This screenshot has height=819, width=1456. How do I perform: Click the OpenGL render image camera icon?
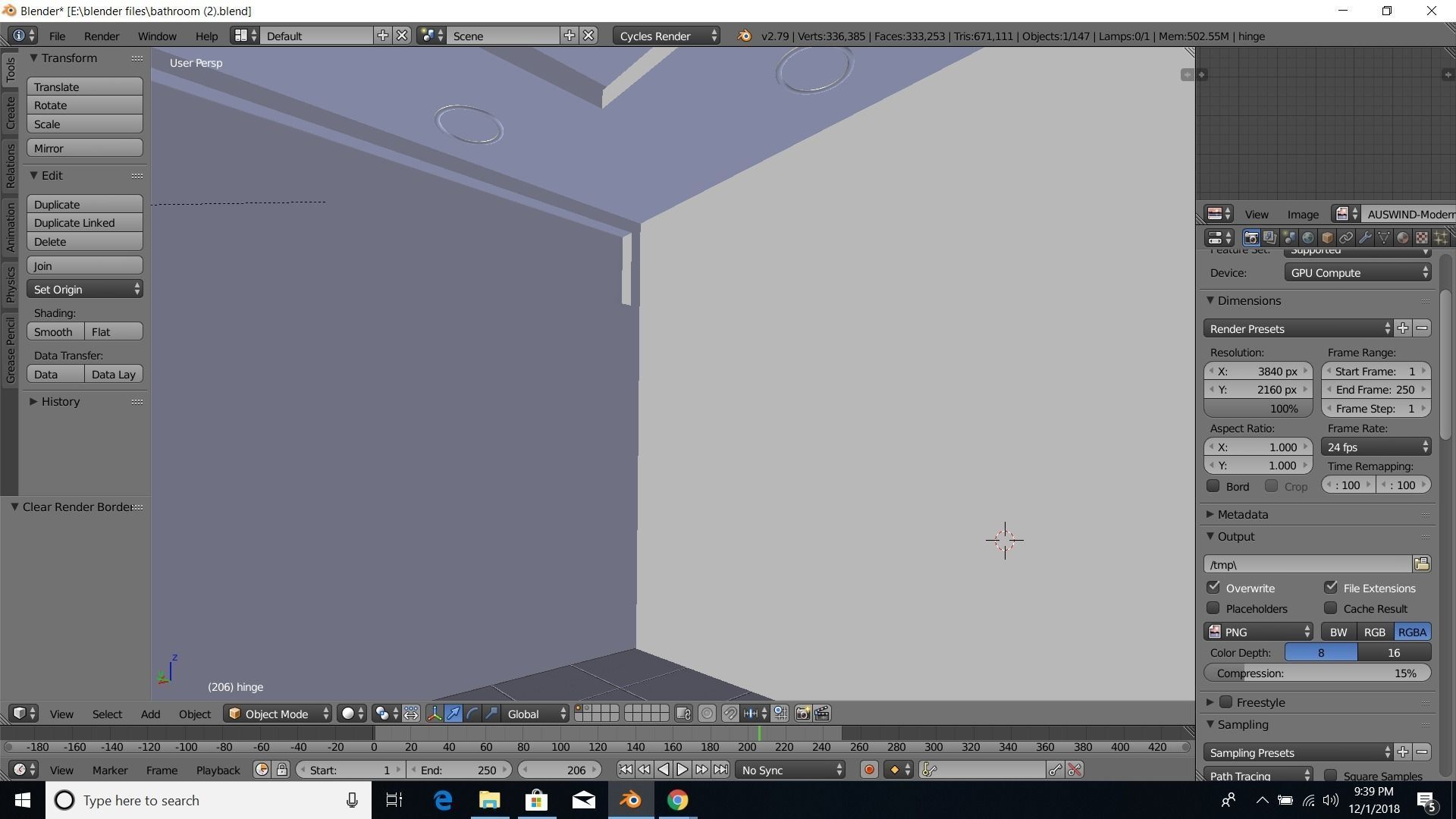tap(802, 714)
